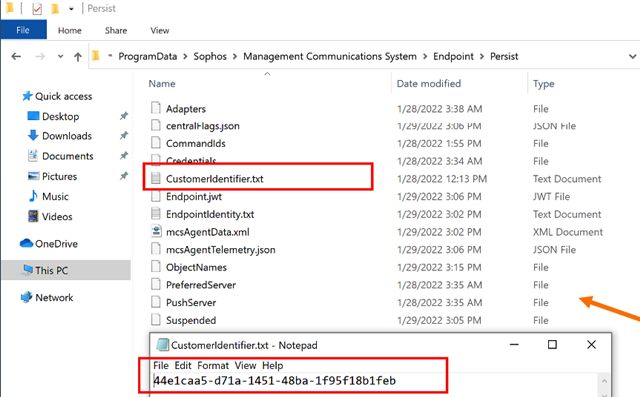Open the Share ribbon tab
640x397 pixels.
pos(116,31)
